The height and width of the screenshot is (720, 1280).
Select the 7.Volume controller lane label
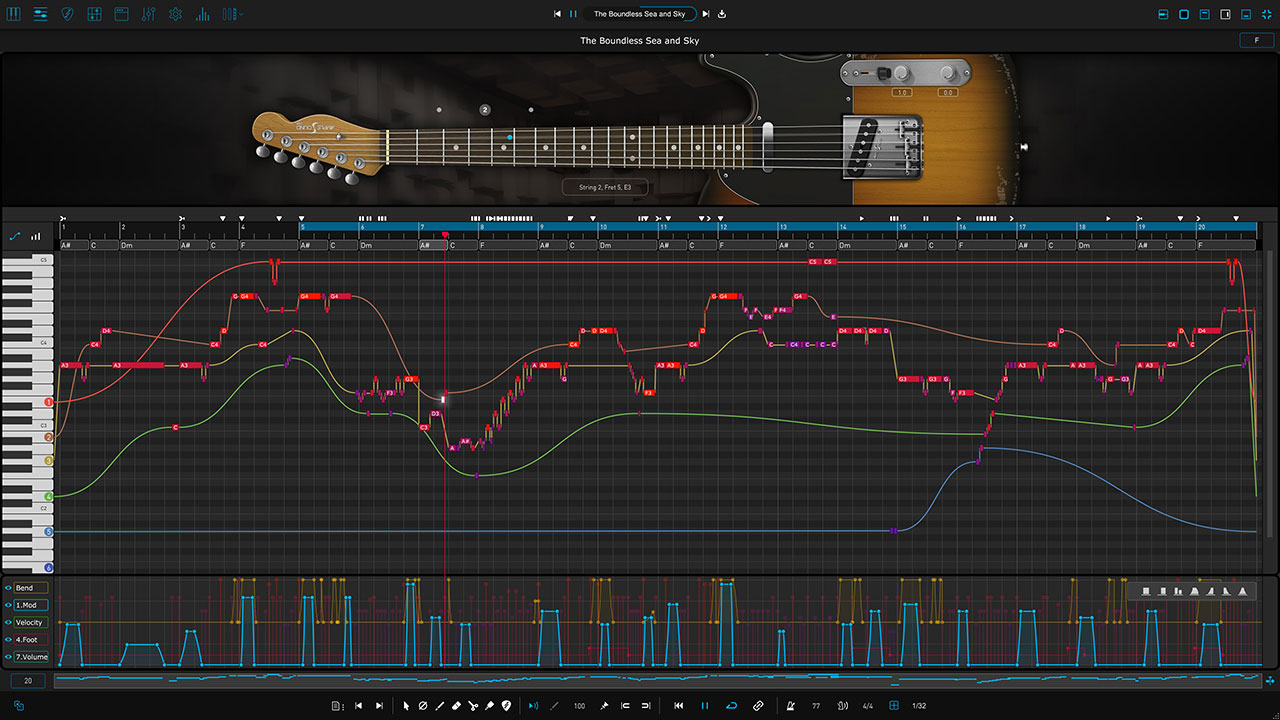30,657
